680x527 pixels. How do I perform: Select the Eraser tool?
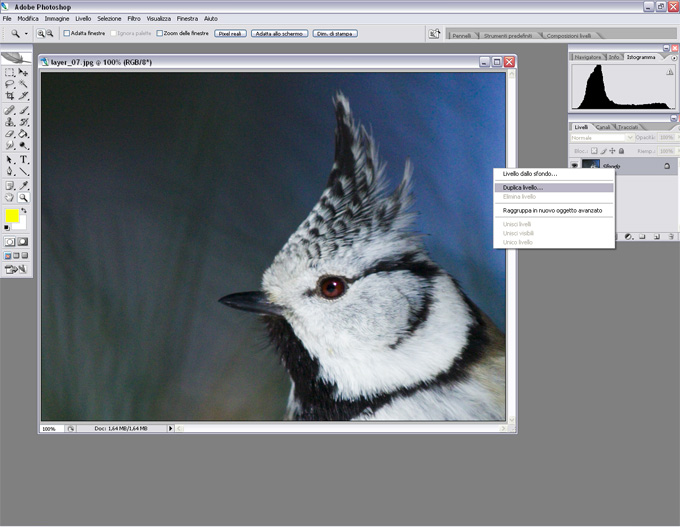point(10,134)
